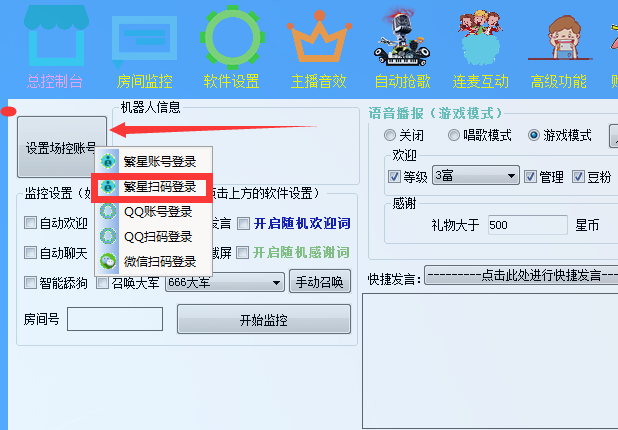Focus the 房间号 input field

[115, 319]
